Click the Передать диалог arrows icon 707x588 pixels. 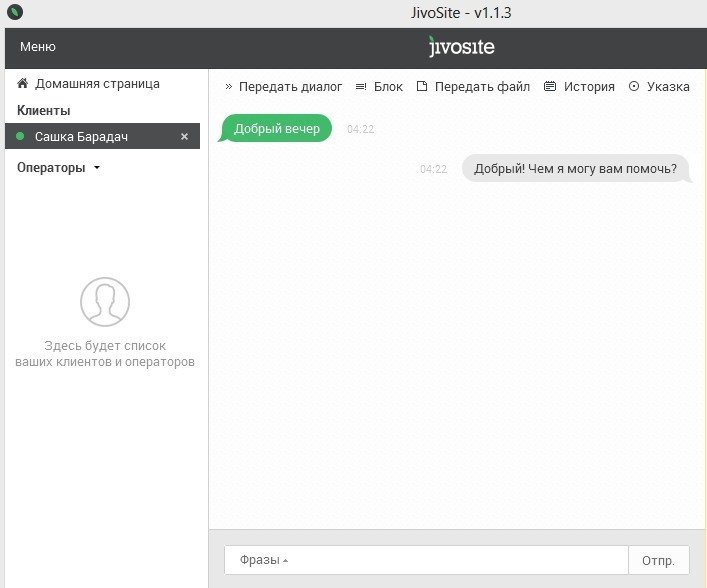228,87
